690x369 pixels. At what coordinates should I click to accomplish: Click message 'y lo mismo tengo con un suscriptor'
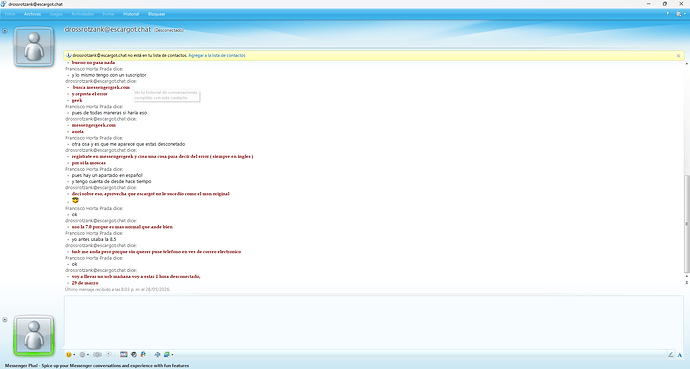click(x=109, y=75)
